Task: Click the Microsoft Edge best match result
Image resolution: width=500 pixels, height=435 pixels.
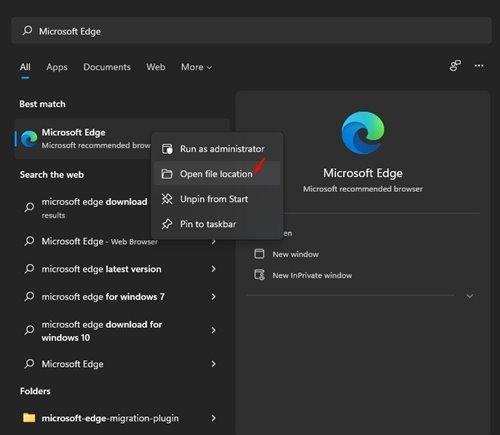Action: [83, 138]
